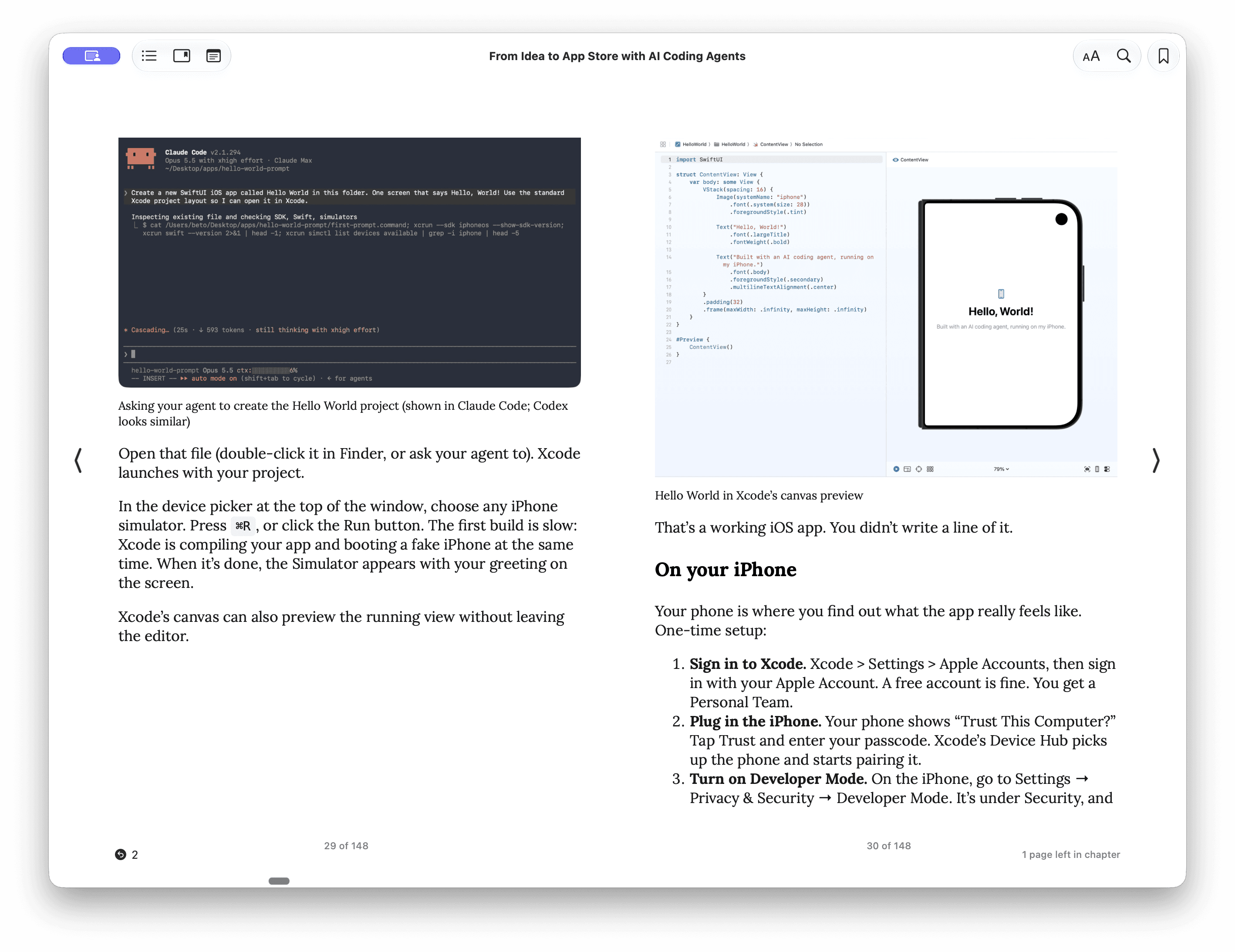Click the sentence 'That's a working iOS app.'
Viewport: 1235px width, 952px height.
(x=740, y=528)
